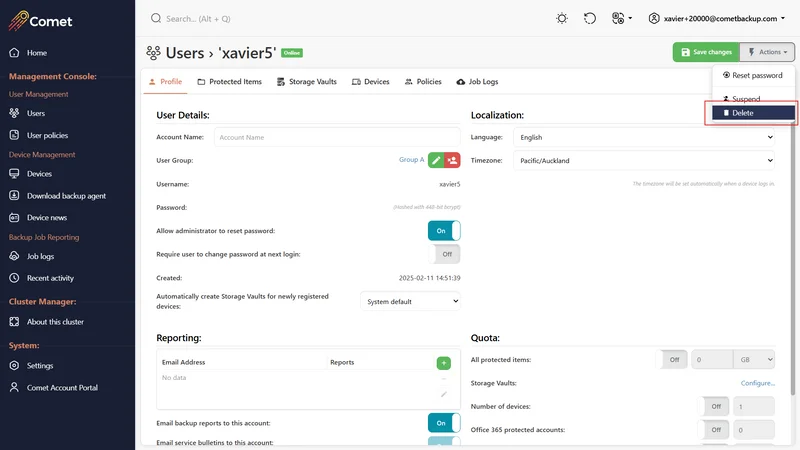Disable Allow administrator to reset password toggle

pos(443,231)
